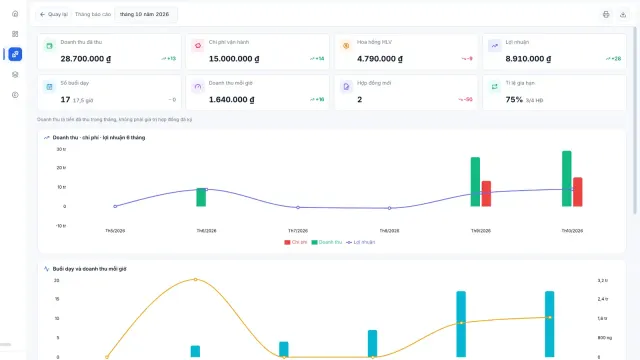Click the revenue note text below the cards
This screenshot has height=360, width=640.
pos(115,120)
